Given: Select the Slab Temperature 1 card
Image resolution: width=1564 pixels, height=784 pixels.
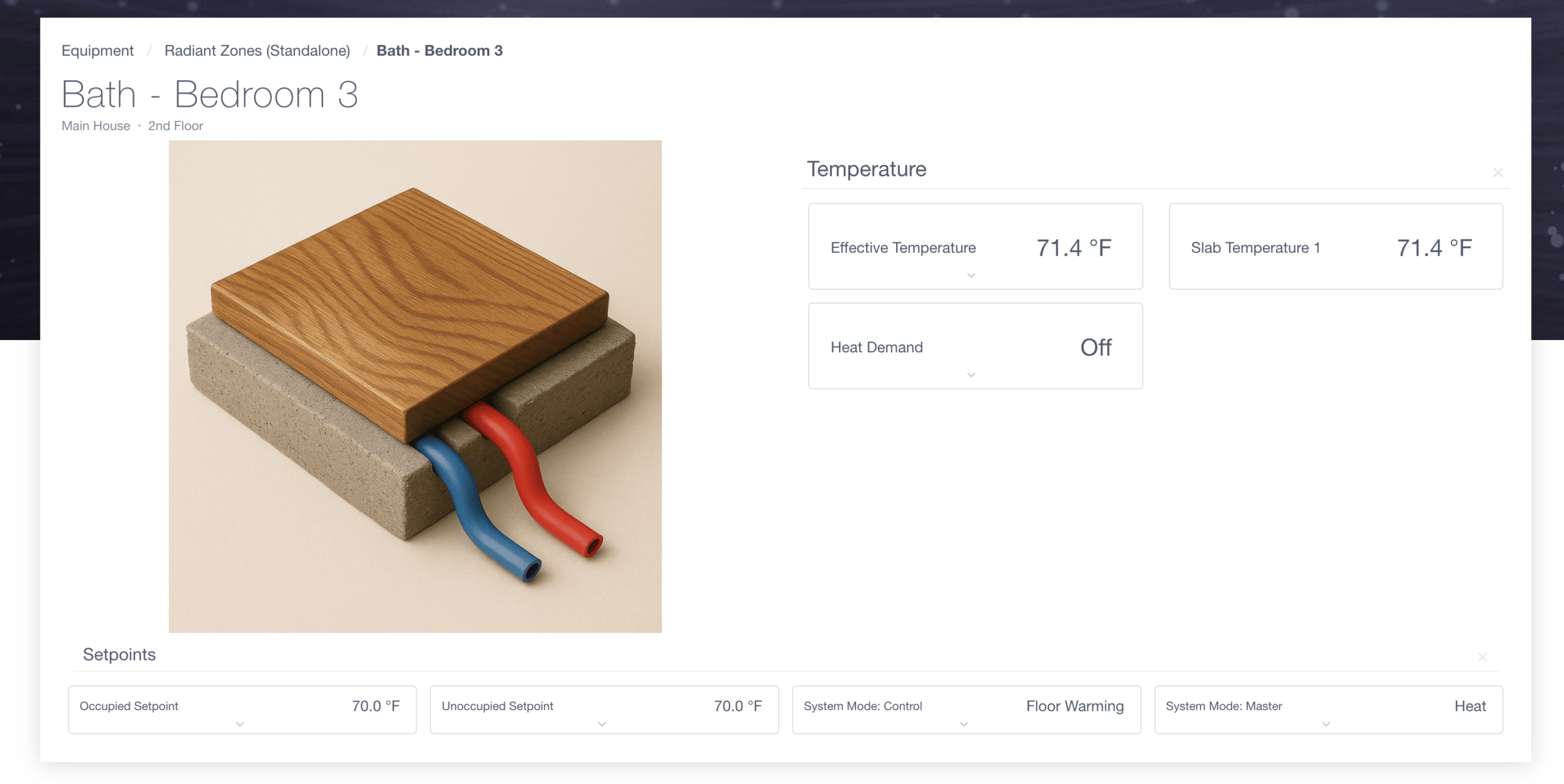Looking at the screenshot, I should 1336,247.
